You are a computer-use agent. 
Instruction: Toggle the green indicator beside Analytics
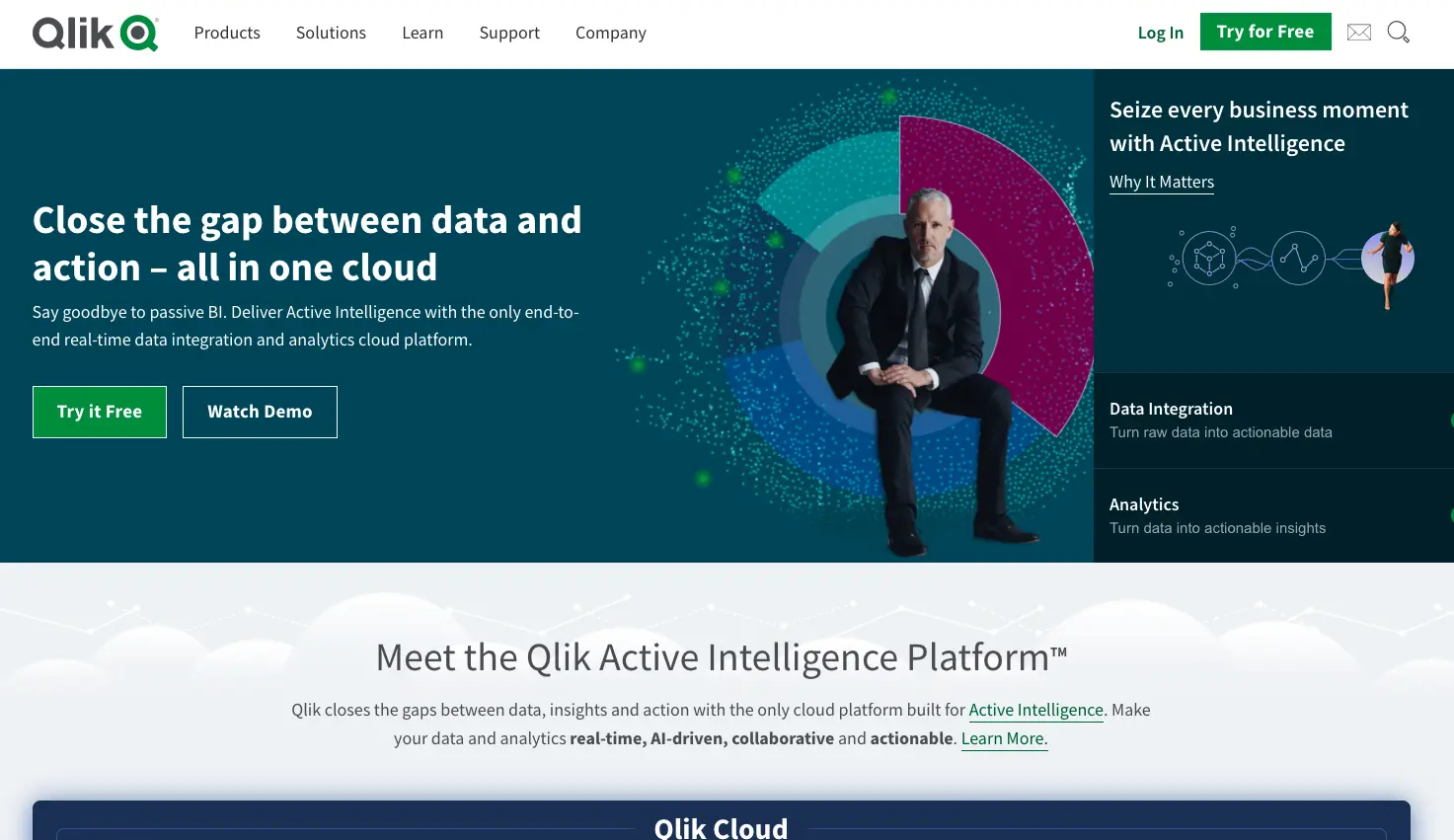(x=1450, y=514)
